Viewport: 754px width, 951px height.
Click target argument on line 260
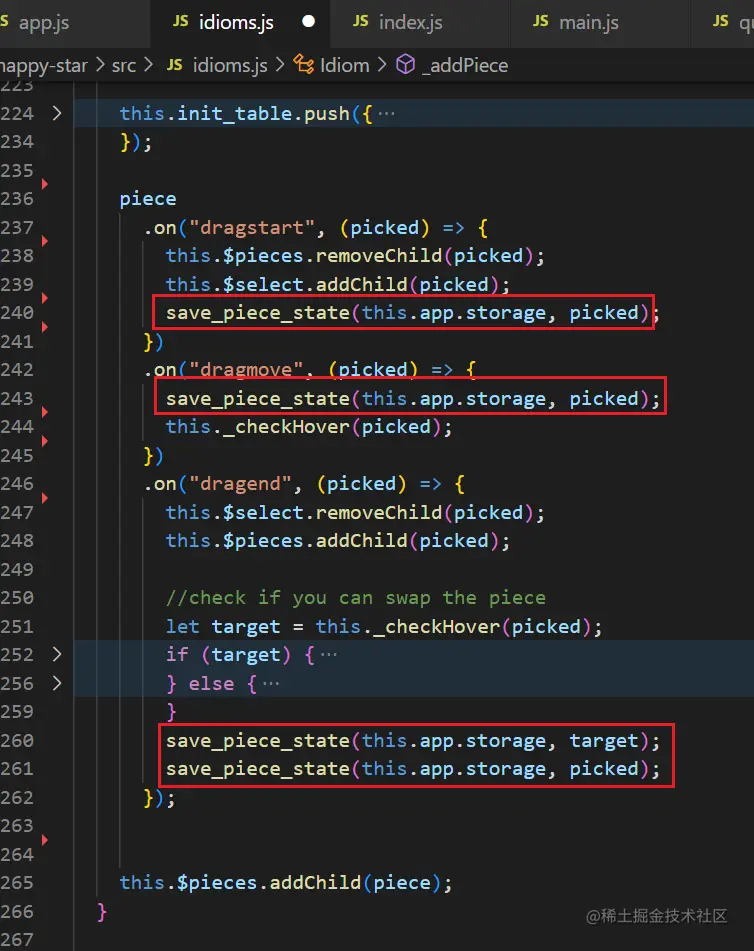coord(604,741)
